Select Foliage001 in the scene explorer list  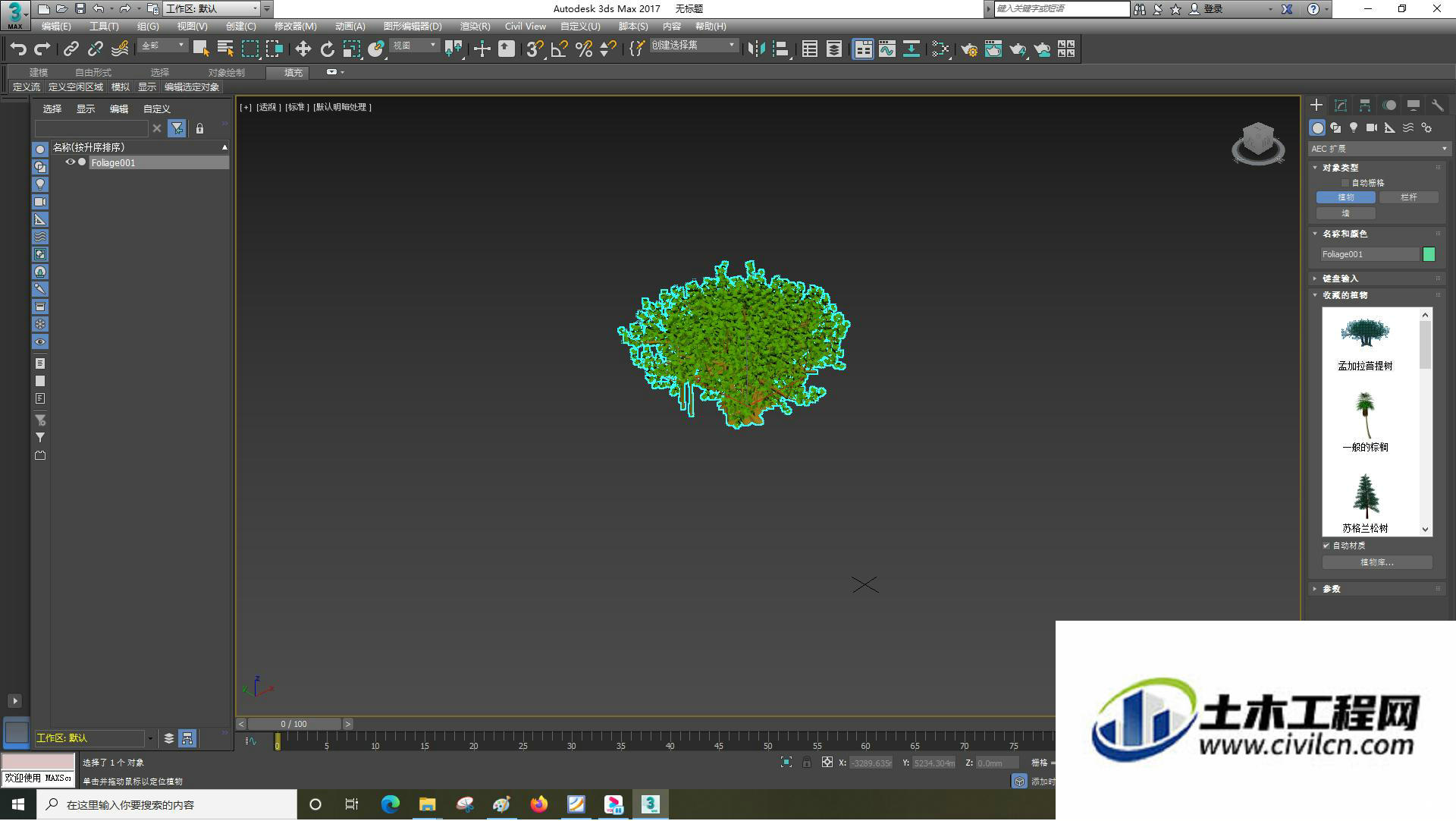[158, 163]
